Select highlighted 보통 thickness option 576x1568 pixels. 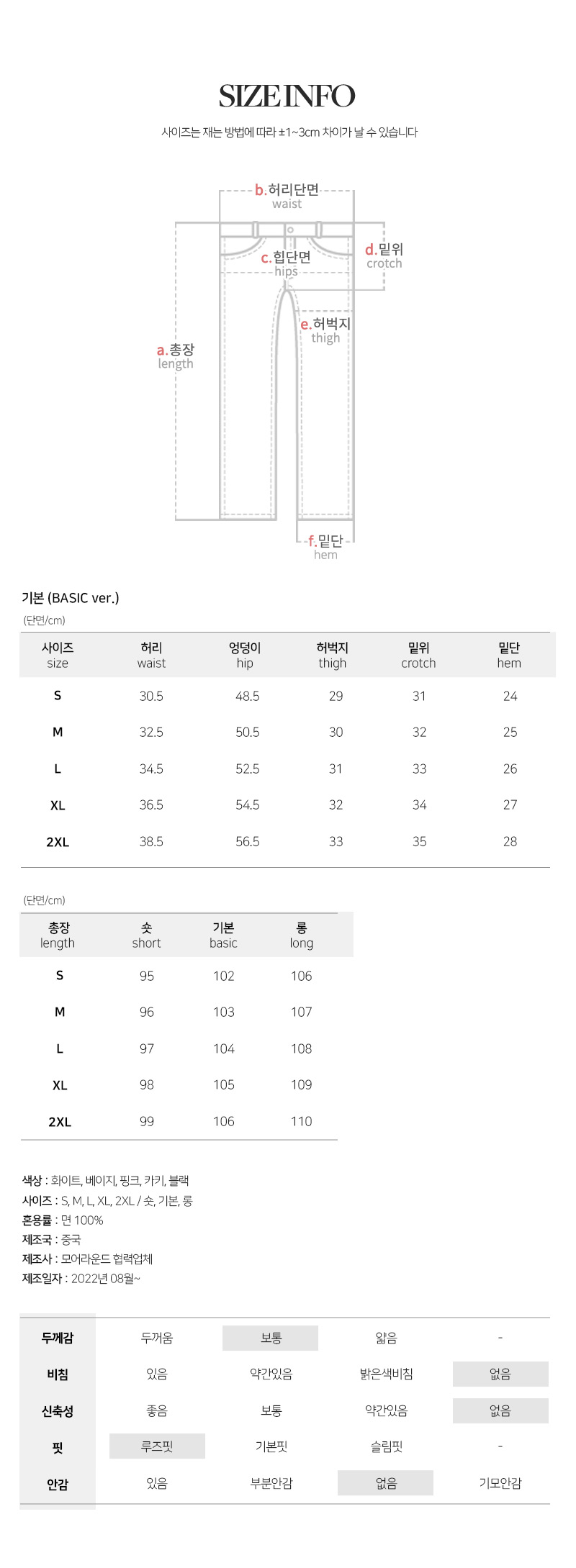[271, 1338]
